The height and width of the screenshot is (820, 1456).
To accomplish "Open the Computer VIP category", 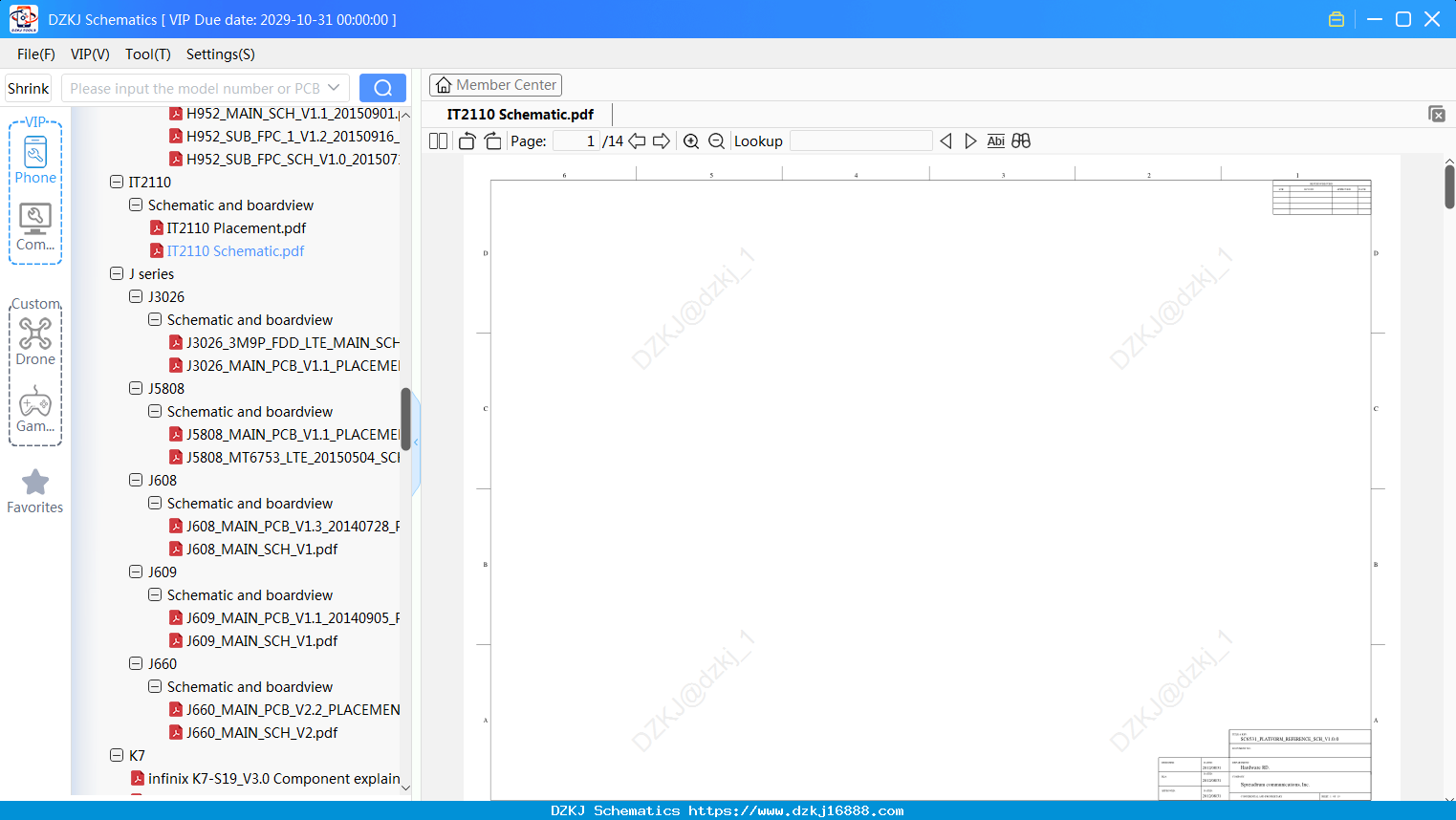I will click(x=35, y=227).
